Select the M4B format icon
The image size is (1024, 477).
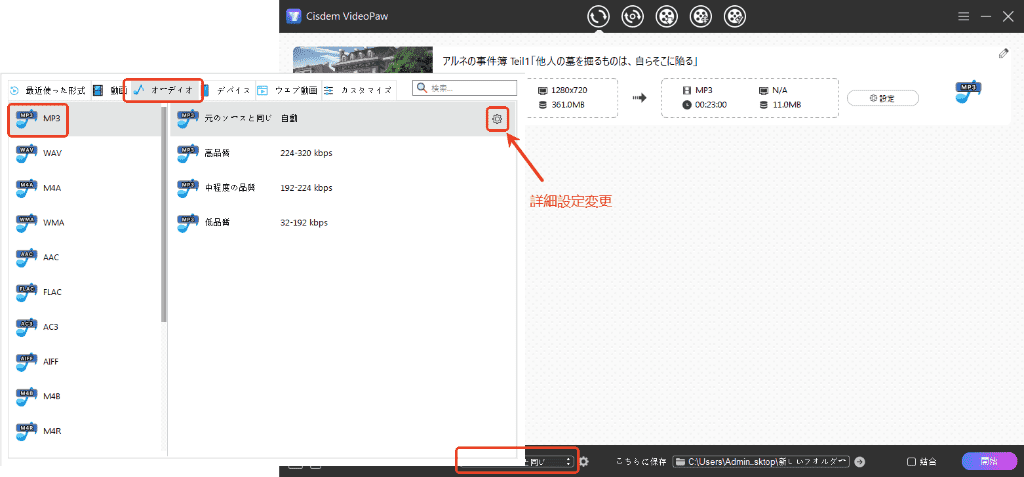pyautogui.click(x=27, y=396)
